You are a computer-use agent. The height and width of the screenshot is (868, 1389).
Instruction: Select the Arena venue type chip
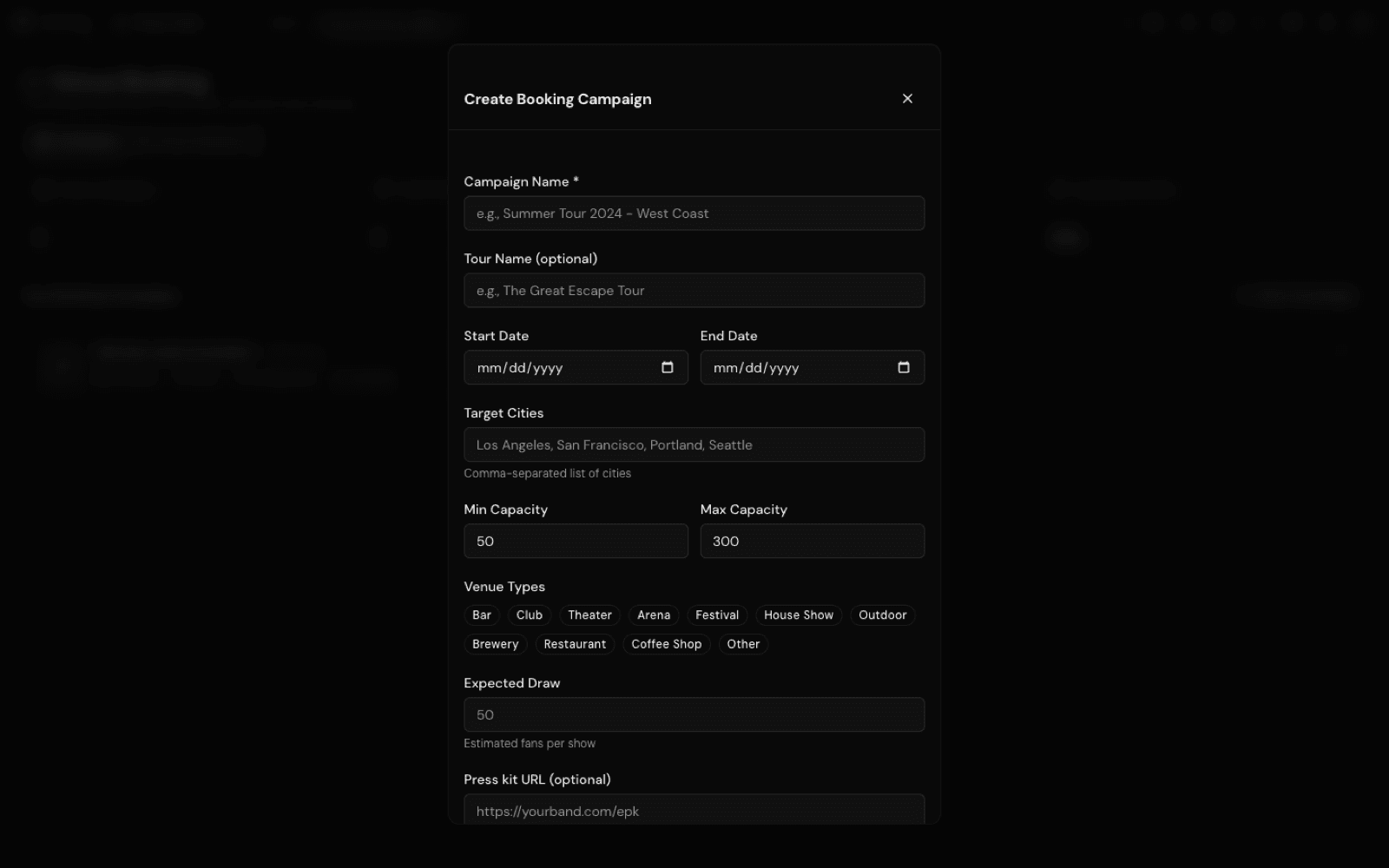pyautogui.click(x=654, y=615)
